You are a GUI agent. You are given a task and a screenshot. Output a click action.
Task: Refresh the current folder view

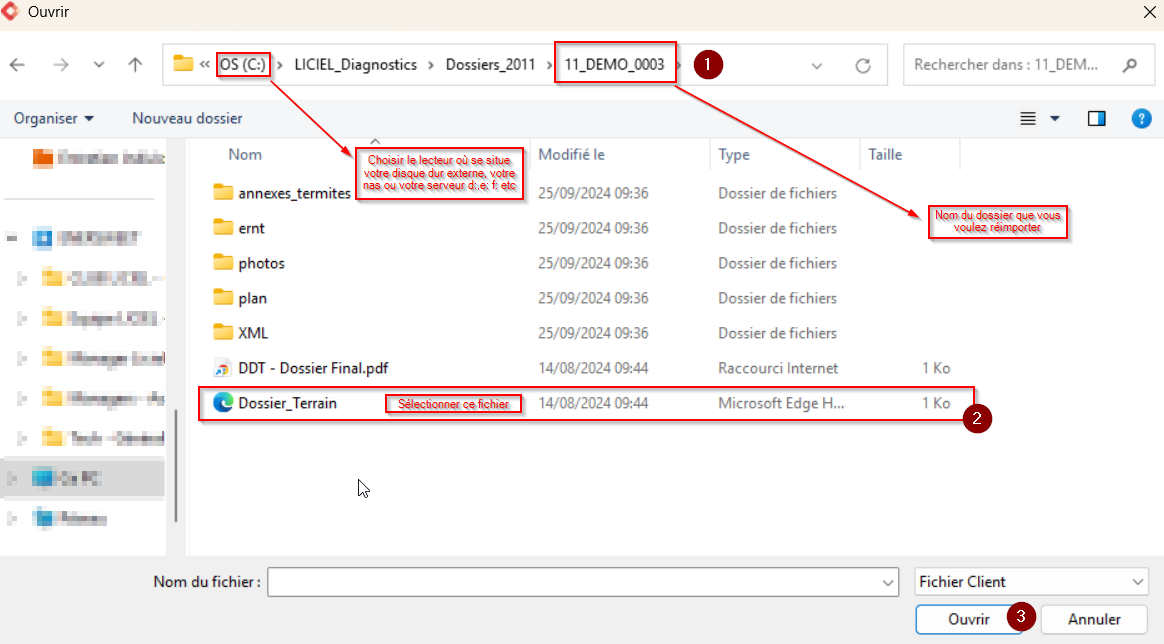click(863, 65)
